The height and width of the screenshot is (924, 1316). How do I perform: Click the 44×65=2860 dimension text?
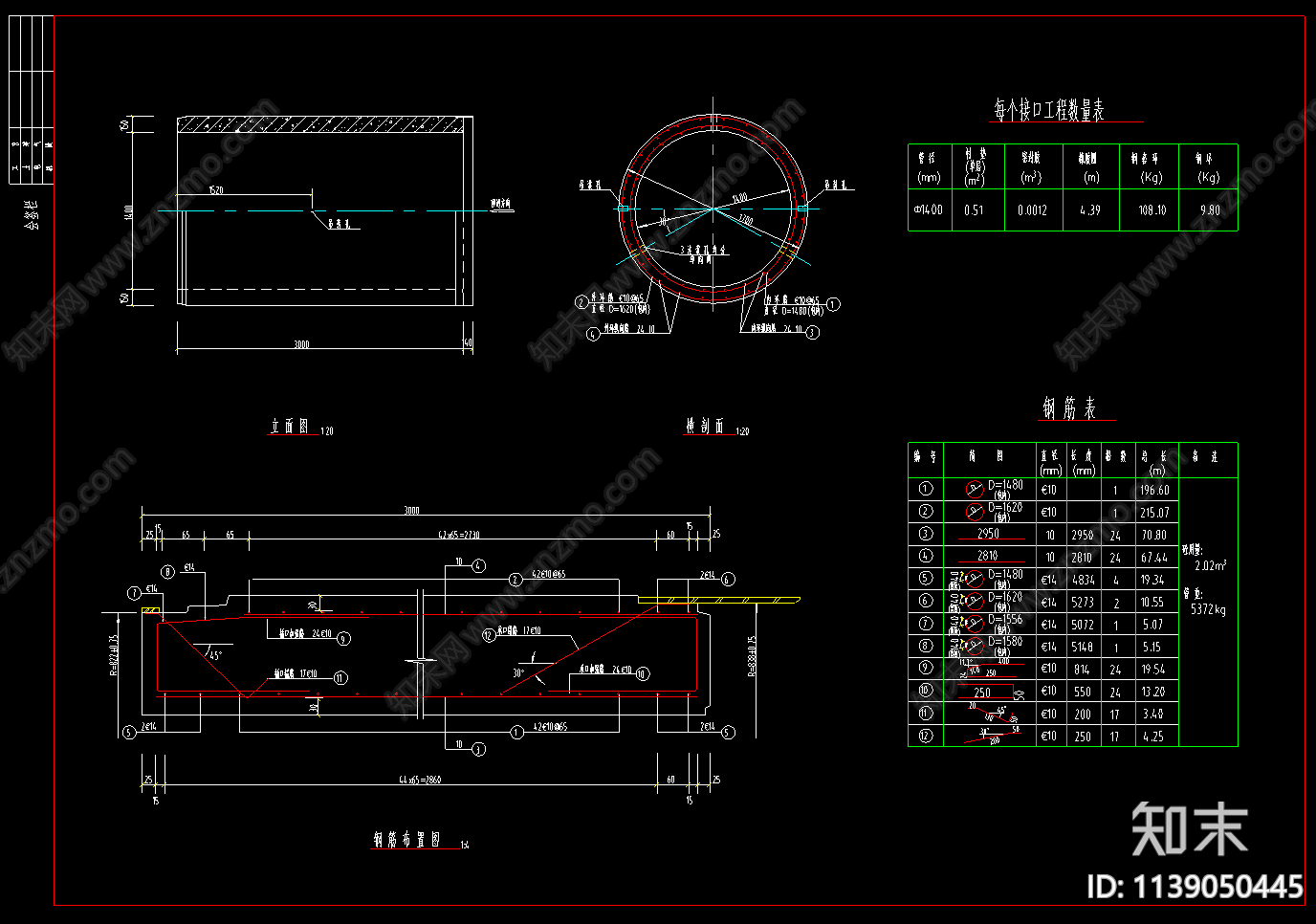pos(420,780)
